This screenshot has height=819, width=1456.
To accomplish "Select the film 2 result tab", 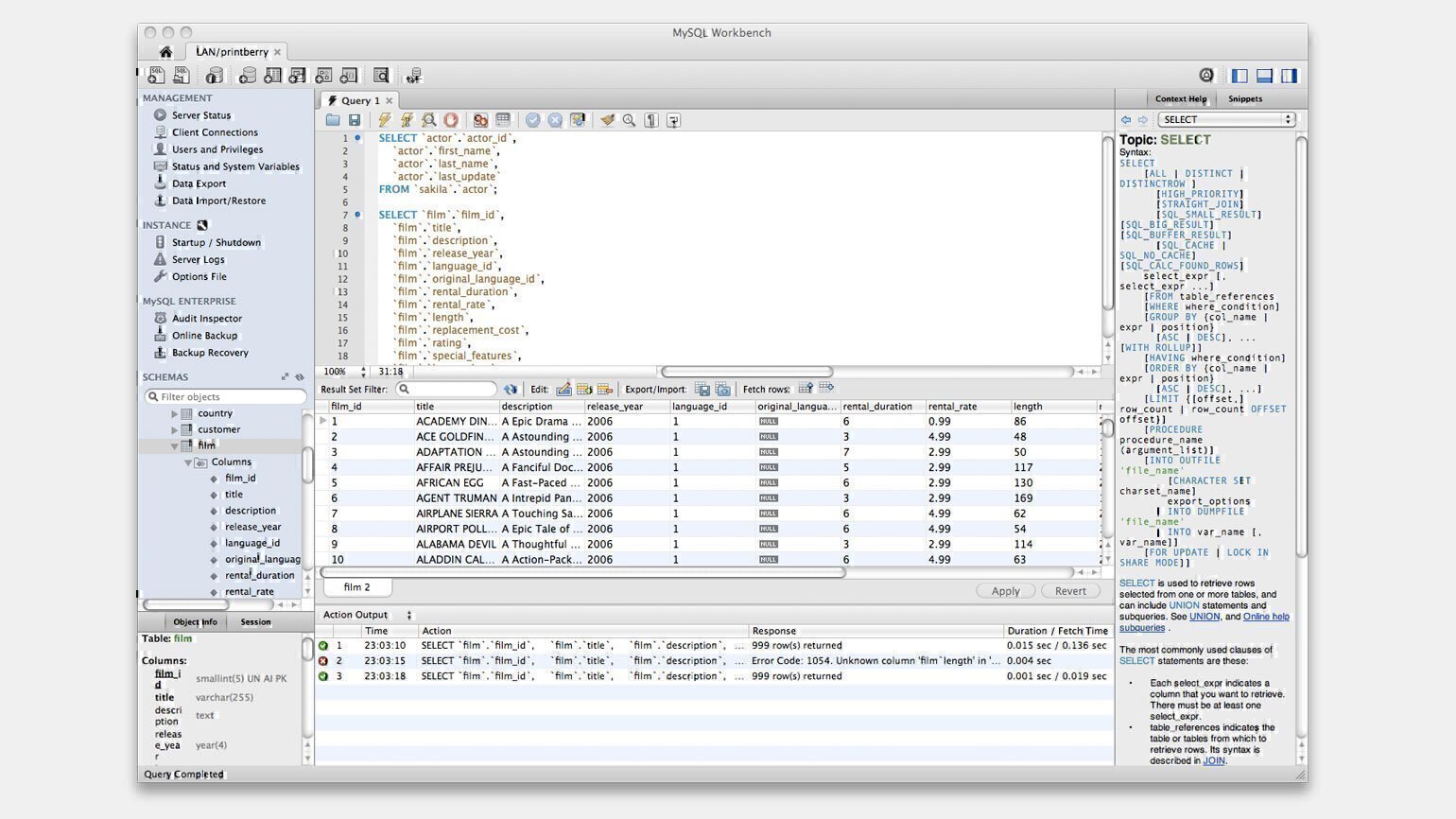I will (356, 587).
